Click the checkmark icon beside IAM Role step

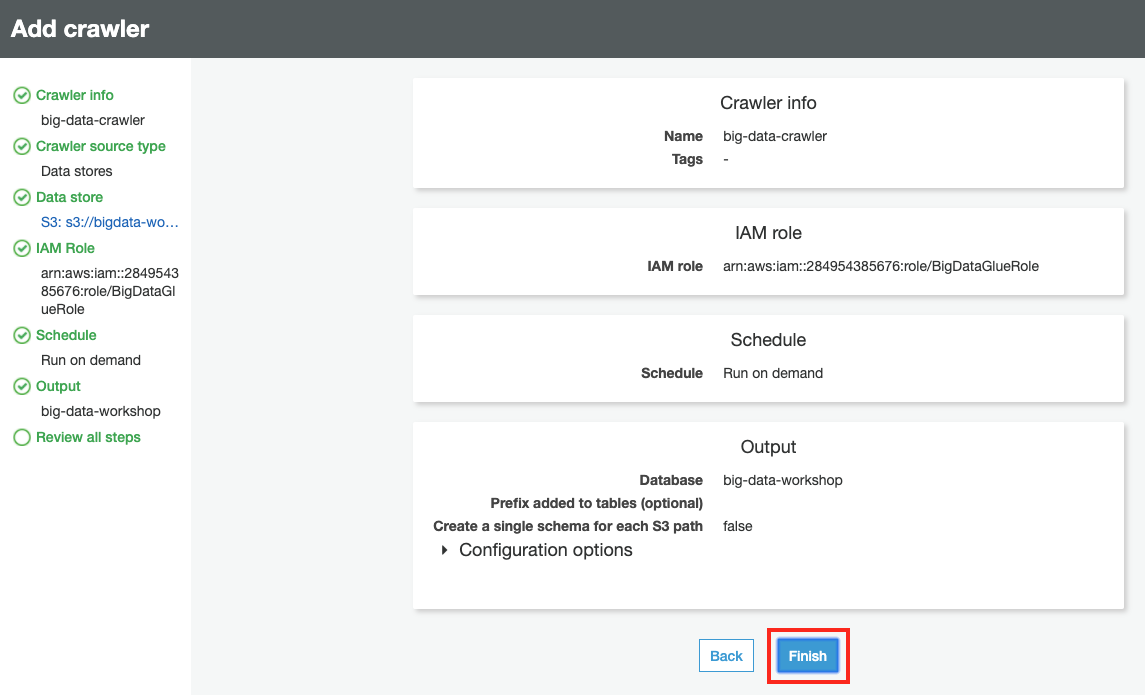[21, 248]
